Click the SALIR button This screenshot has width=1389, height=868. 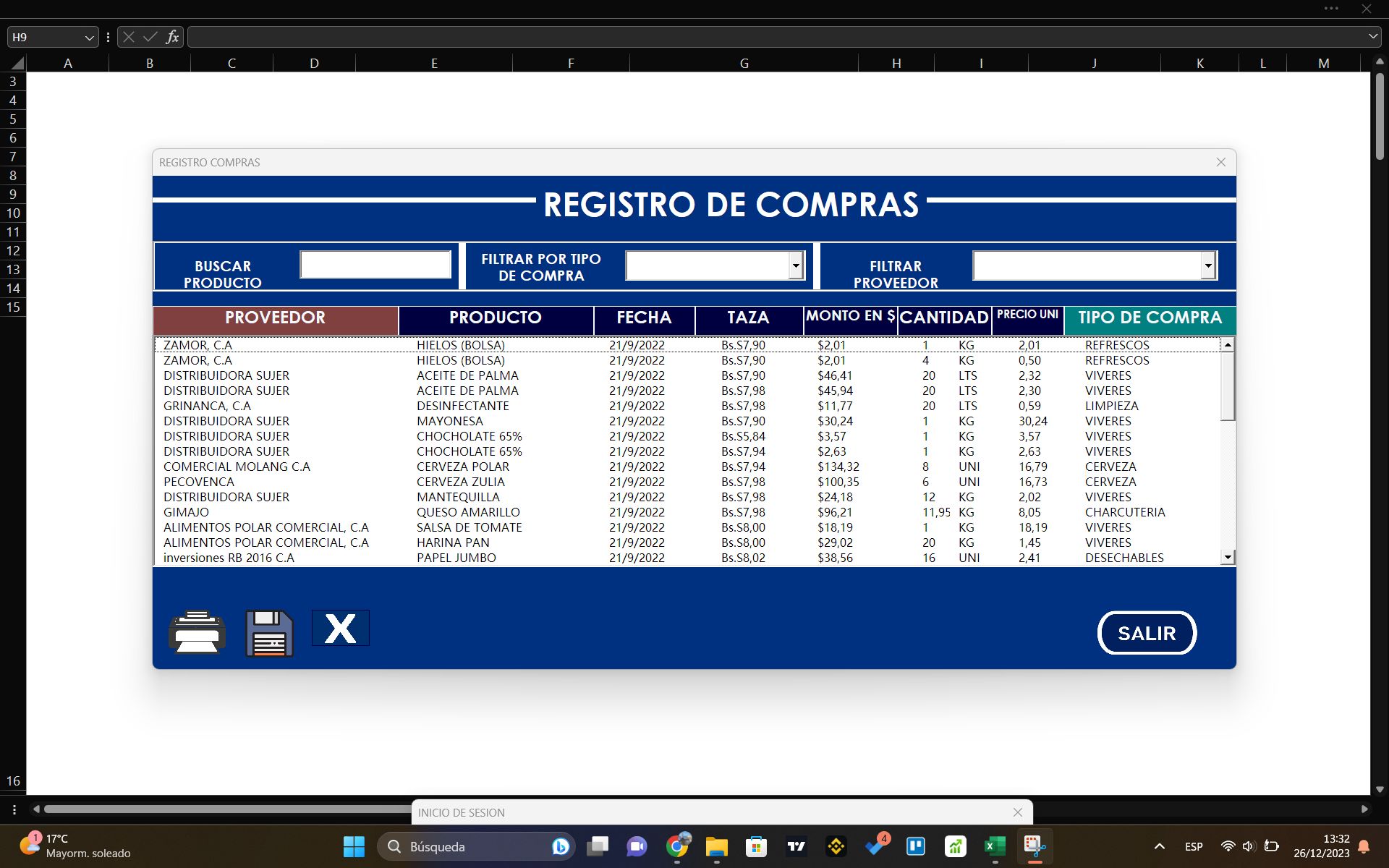[x=1147, y=632]
